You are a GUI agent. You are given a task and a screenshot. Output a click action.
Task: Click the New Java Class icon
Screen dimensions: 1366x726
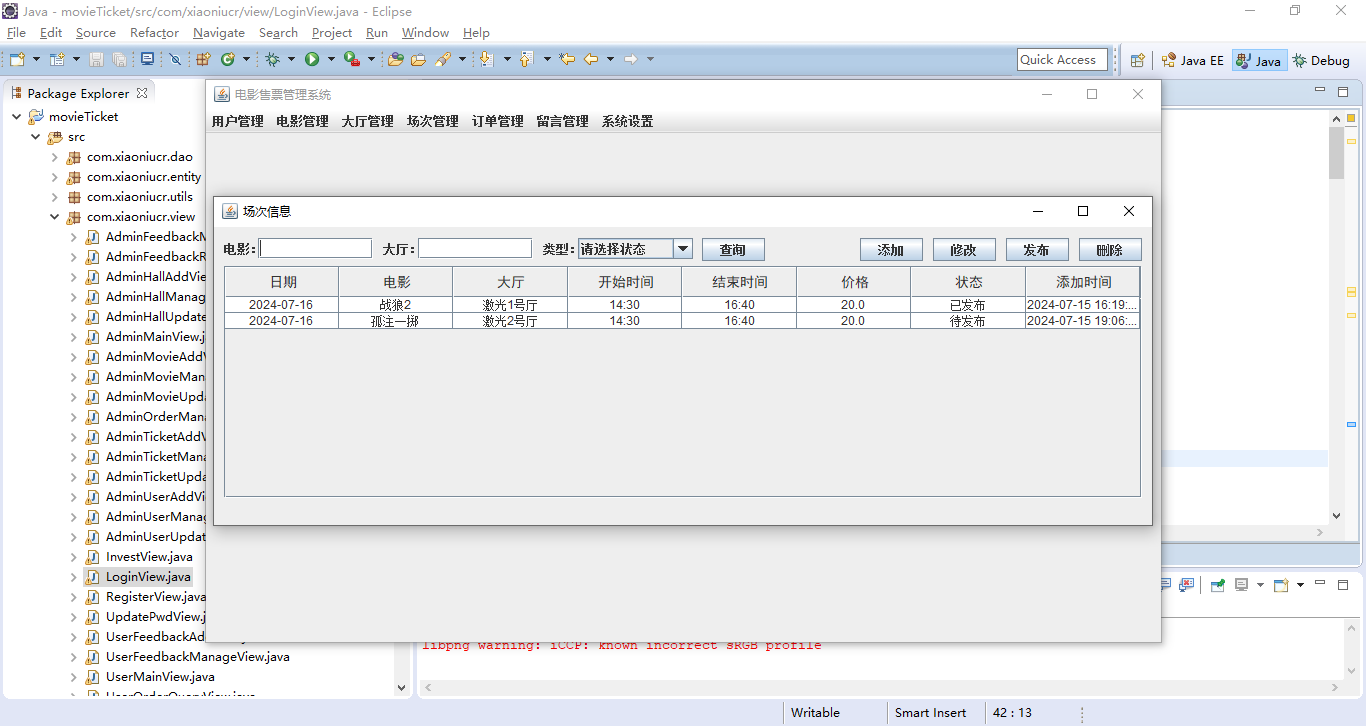228,59
